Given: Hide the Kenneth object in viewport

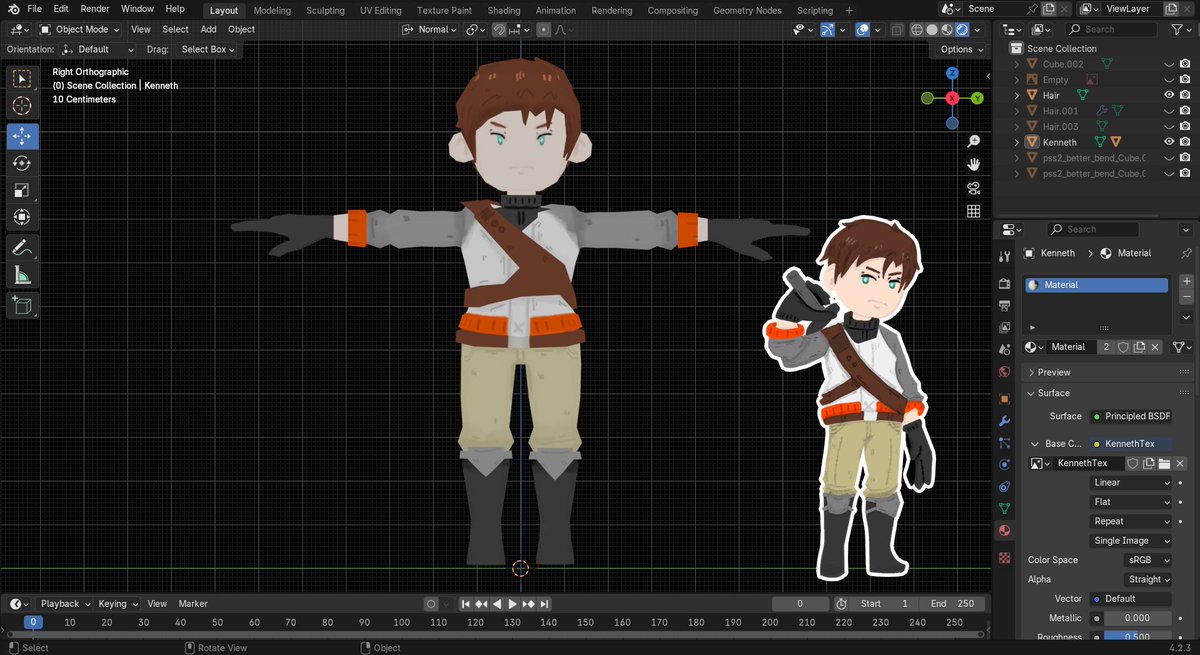Looking at the screenshot, I should (1168, 142).
